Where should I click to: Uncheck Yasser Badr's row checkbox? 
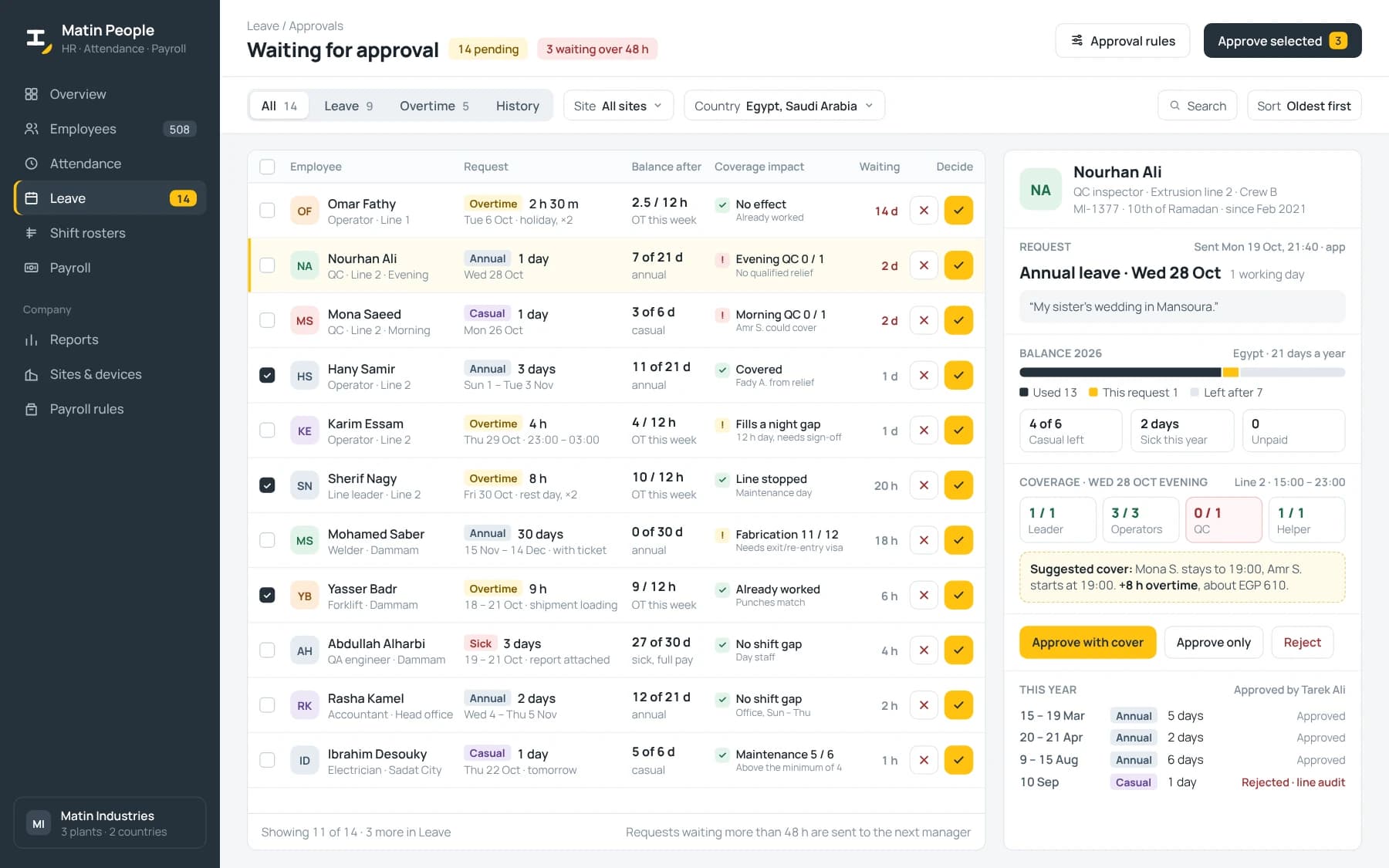(267, 596)
